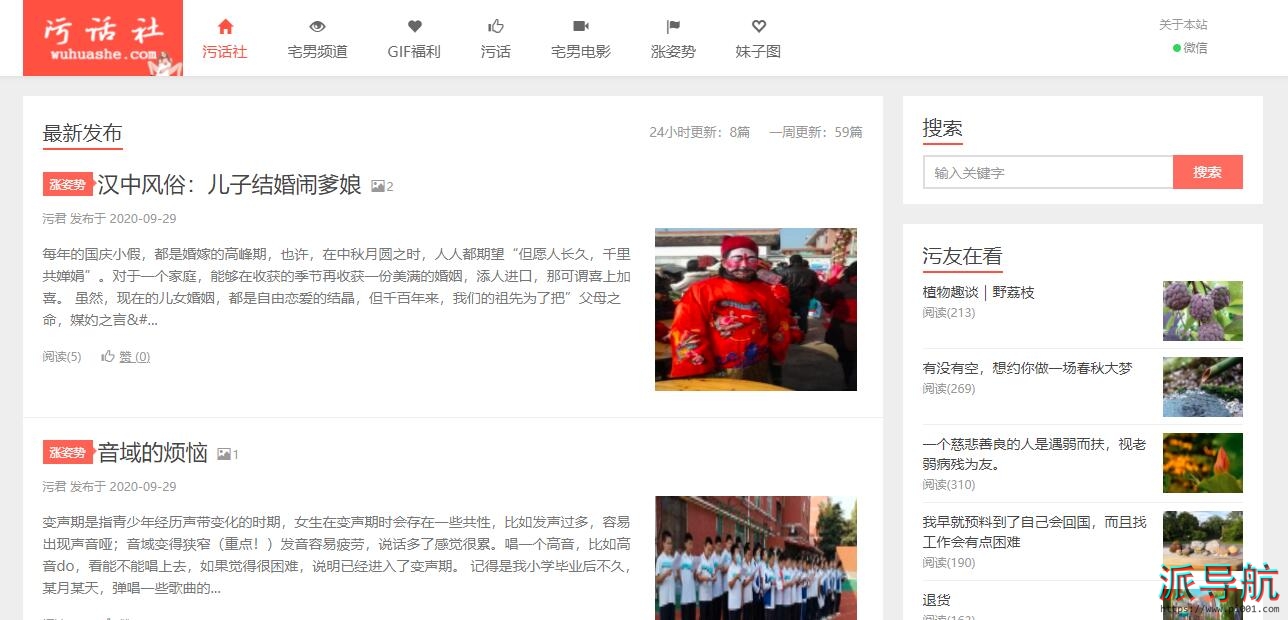Open article 汉中风俗：儿子结婚闹爹娘
This screenshot has width=1288, height=620.
pos(229,185)
